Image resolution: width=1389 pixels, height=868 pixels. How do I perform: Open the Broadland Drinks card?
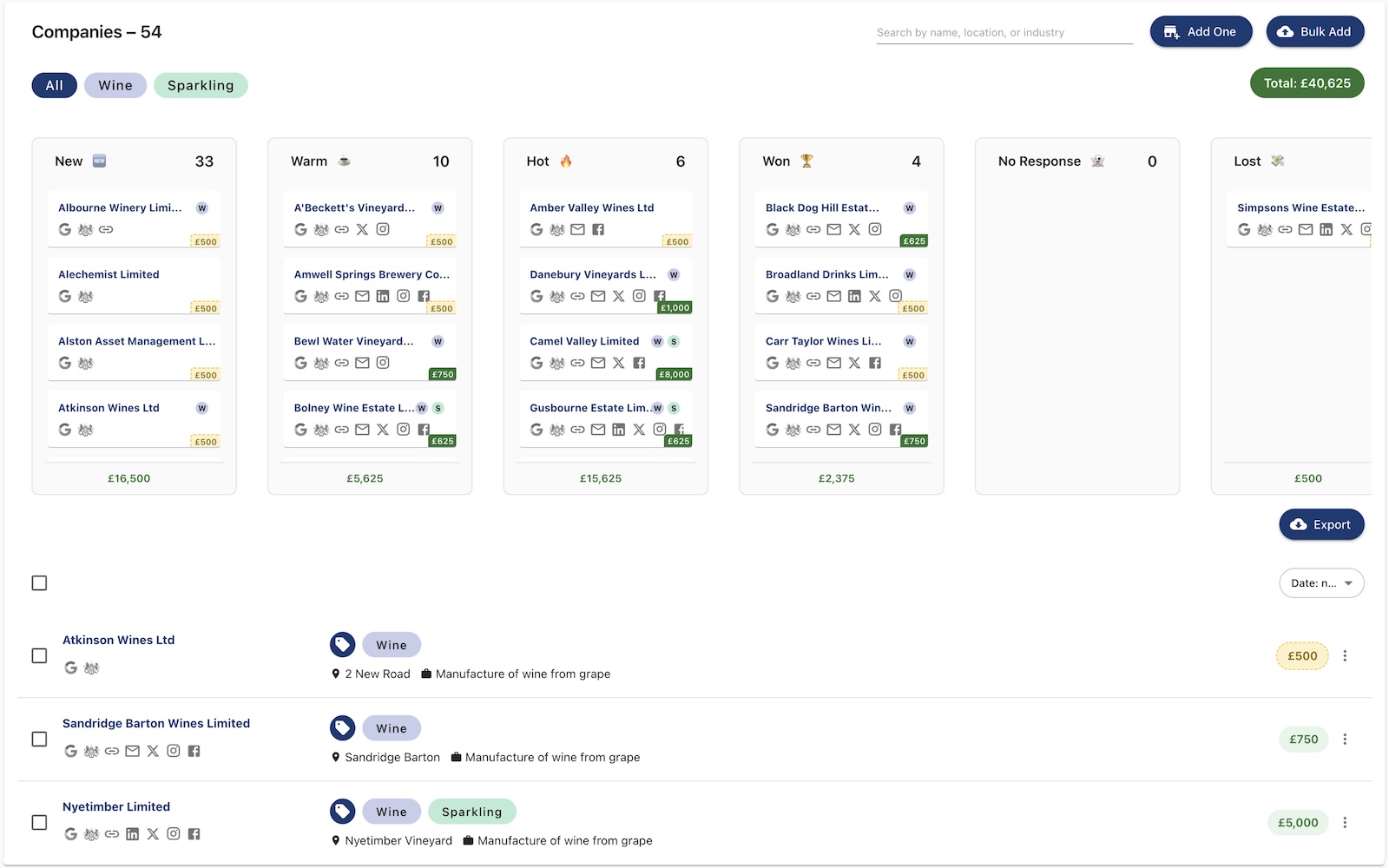(x=841, y=286)
